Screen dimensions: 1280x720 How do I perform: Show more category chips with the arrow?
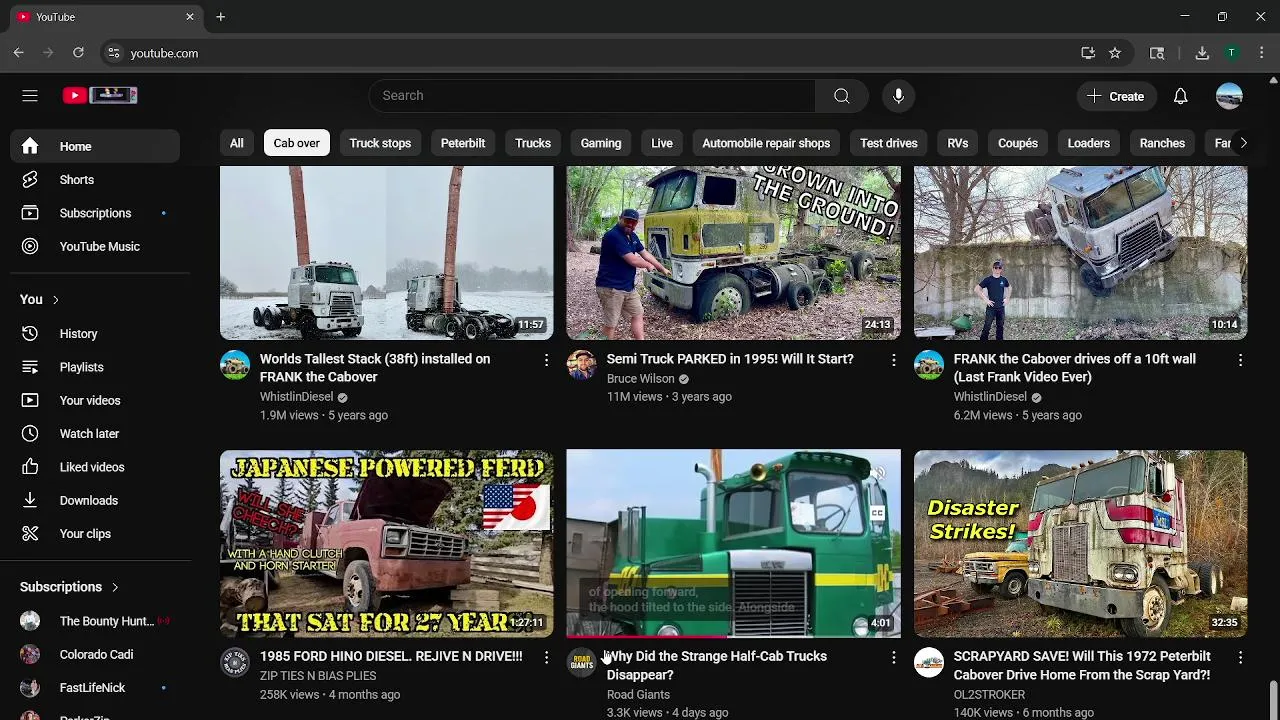1243,143
